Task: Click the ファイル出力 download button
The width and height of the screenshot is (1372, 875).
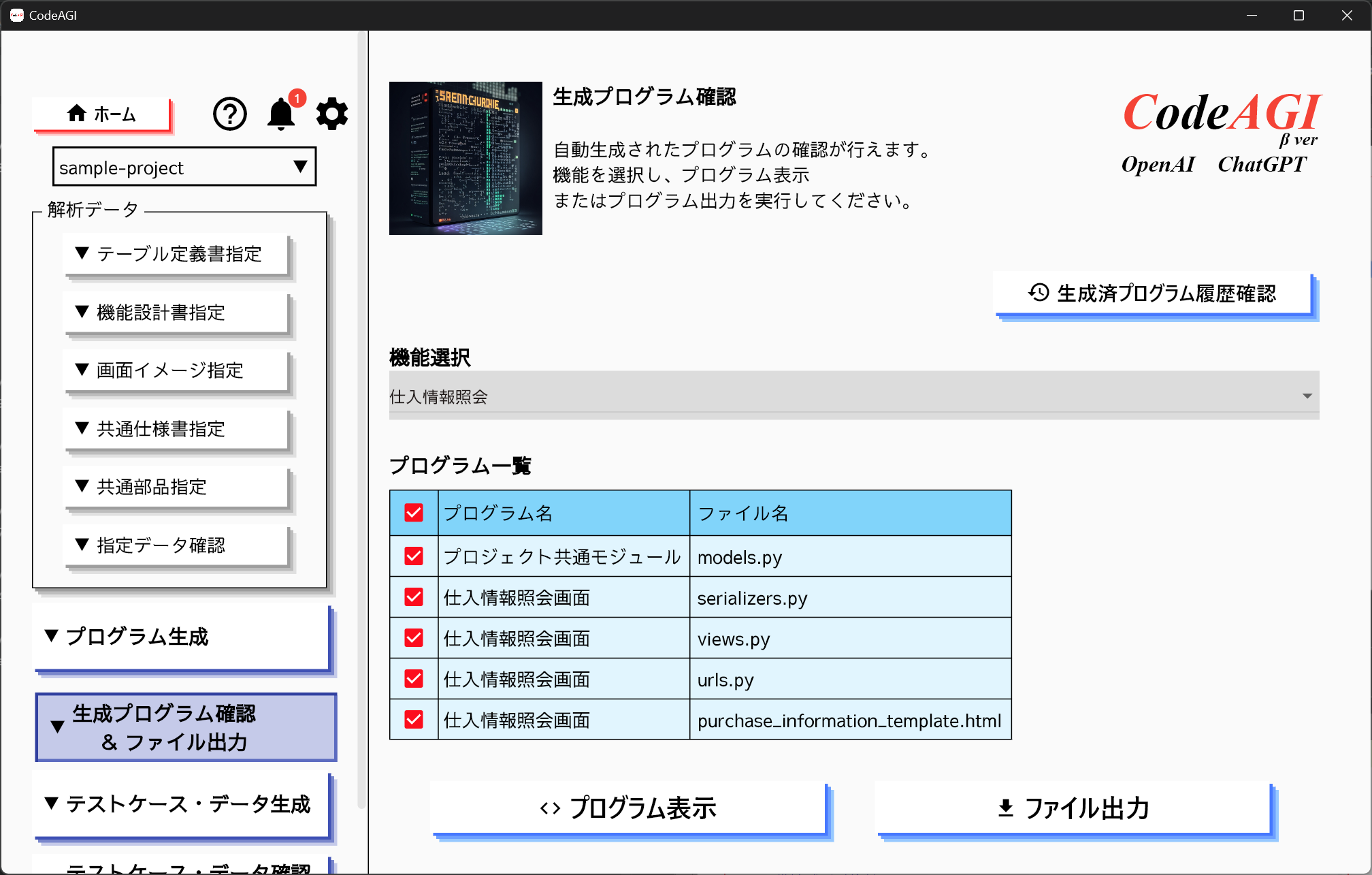Action: (1073, 808)
